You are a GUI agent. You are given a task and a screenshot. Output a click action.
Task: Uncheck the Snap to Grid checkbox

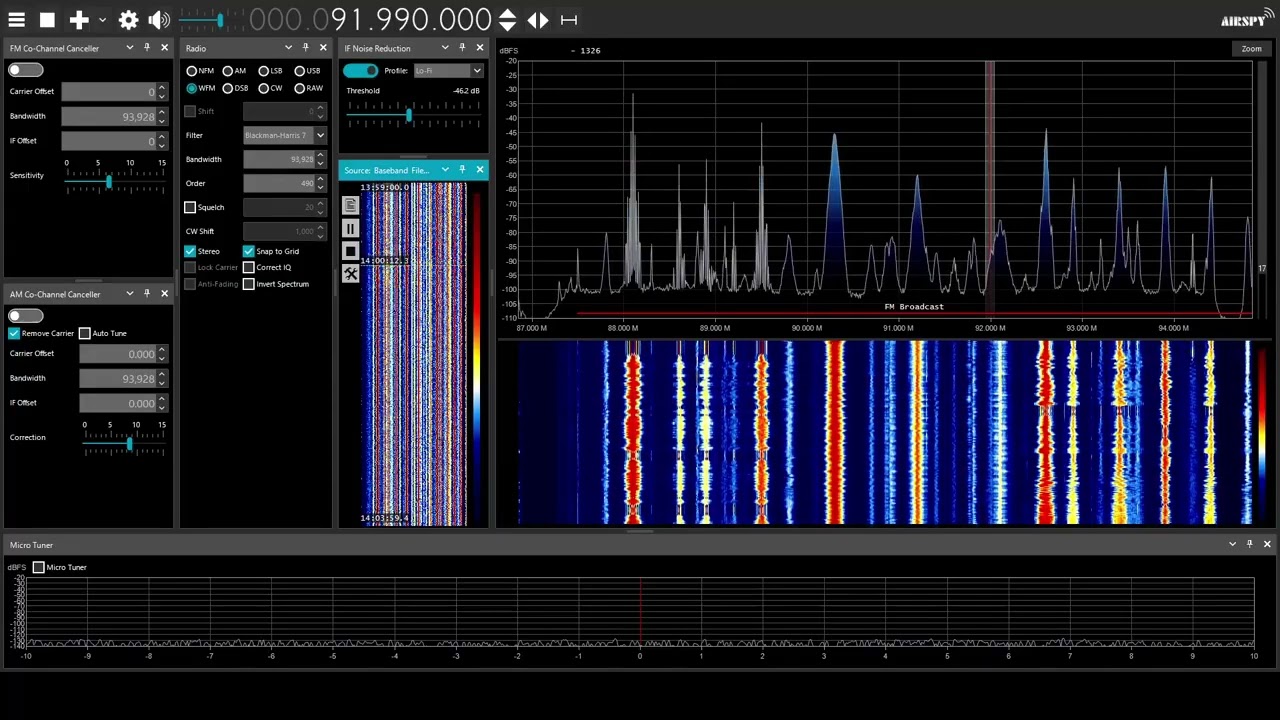(x=249, y=251)
